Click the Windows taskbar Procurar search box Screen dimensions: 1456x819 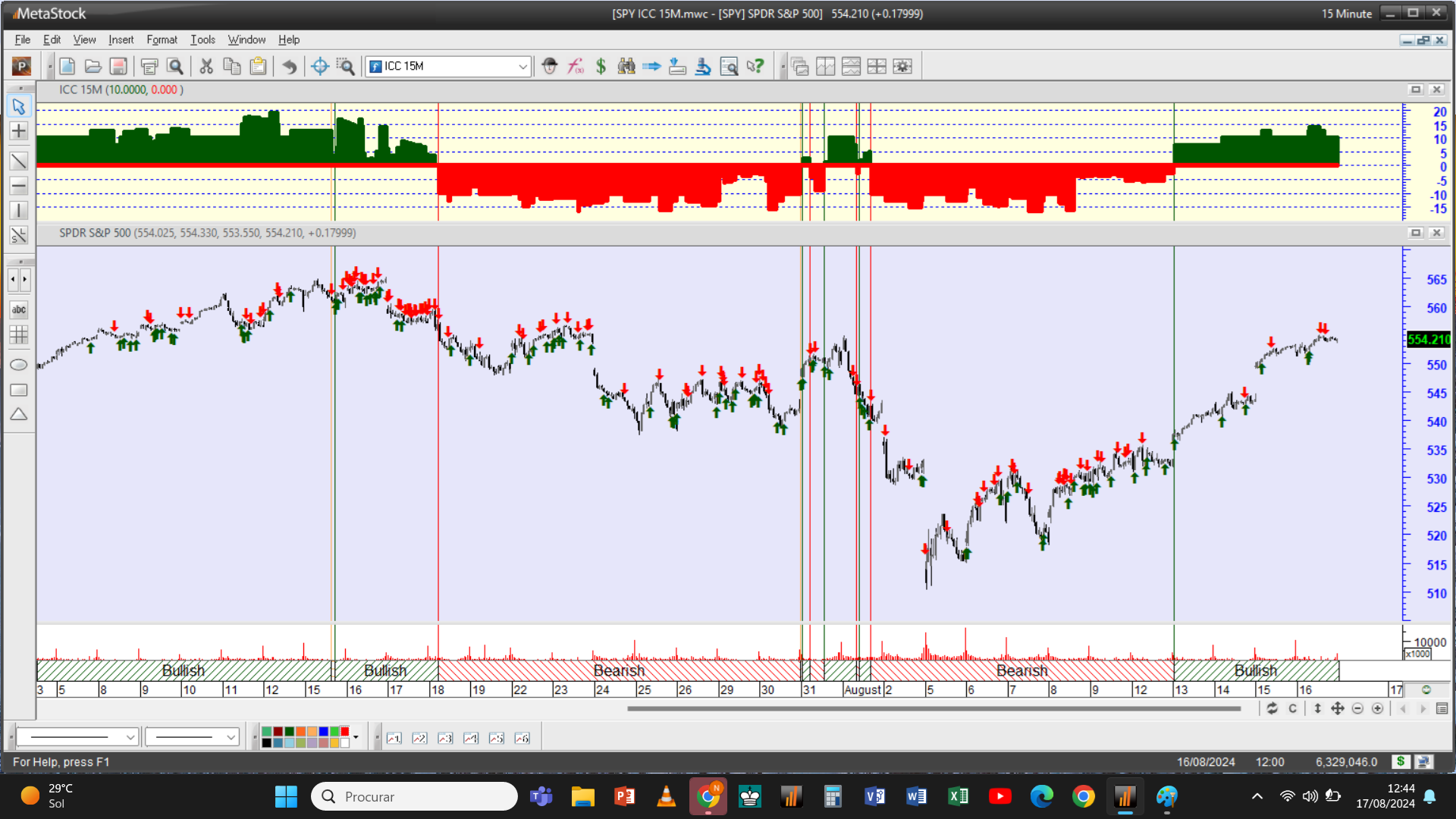click(414, 796)
